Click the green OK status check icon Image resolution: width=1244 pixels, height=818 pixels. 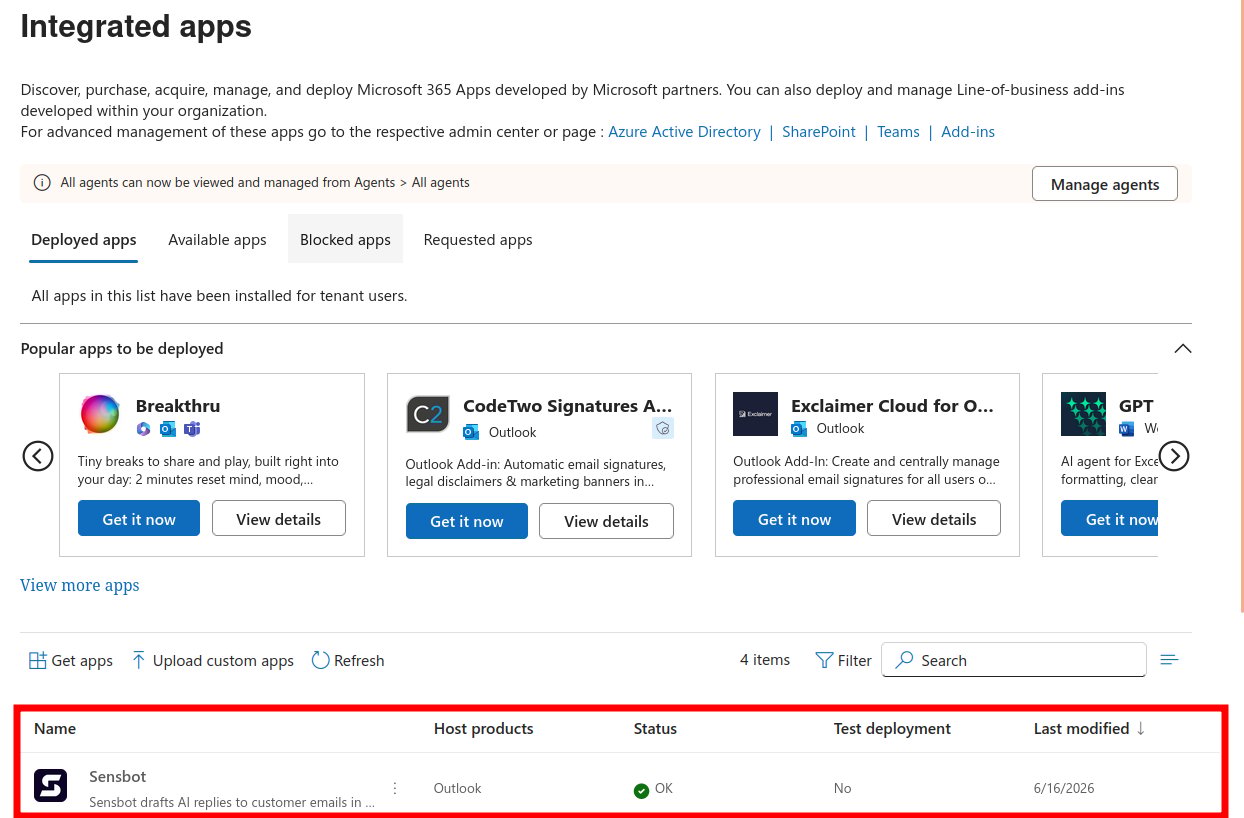pos(641,790)
